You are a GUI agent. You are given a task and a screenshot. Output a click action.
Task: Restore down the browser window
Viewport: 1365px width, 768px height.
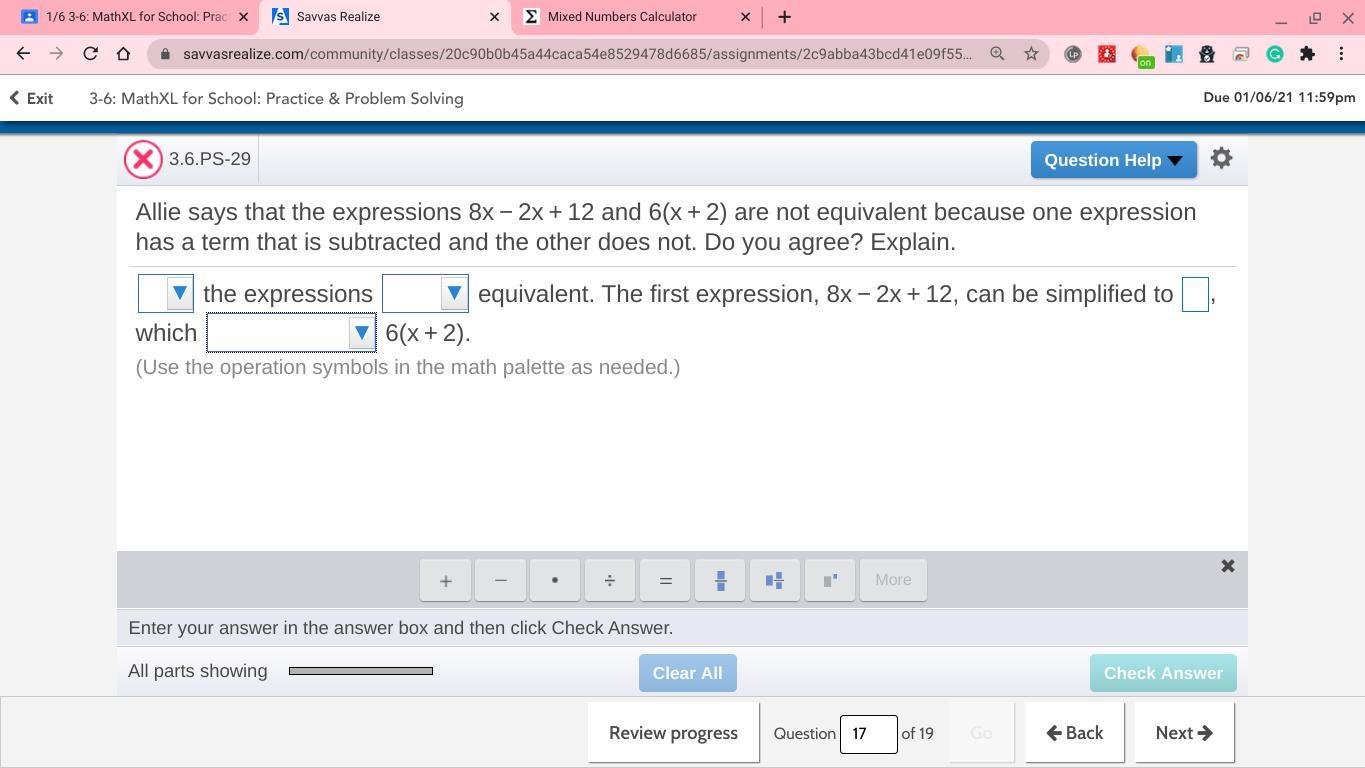(x=1315, y=17)
